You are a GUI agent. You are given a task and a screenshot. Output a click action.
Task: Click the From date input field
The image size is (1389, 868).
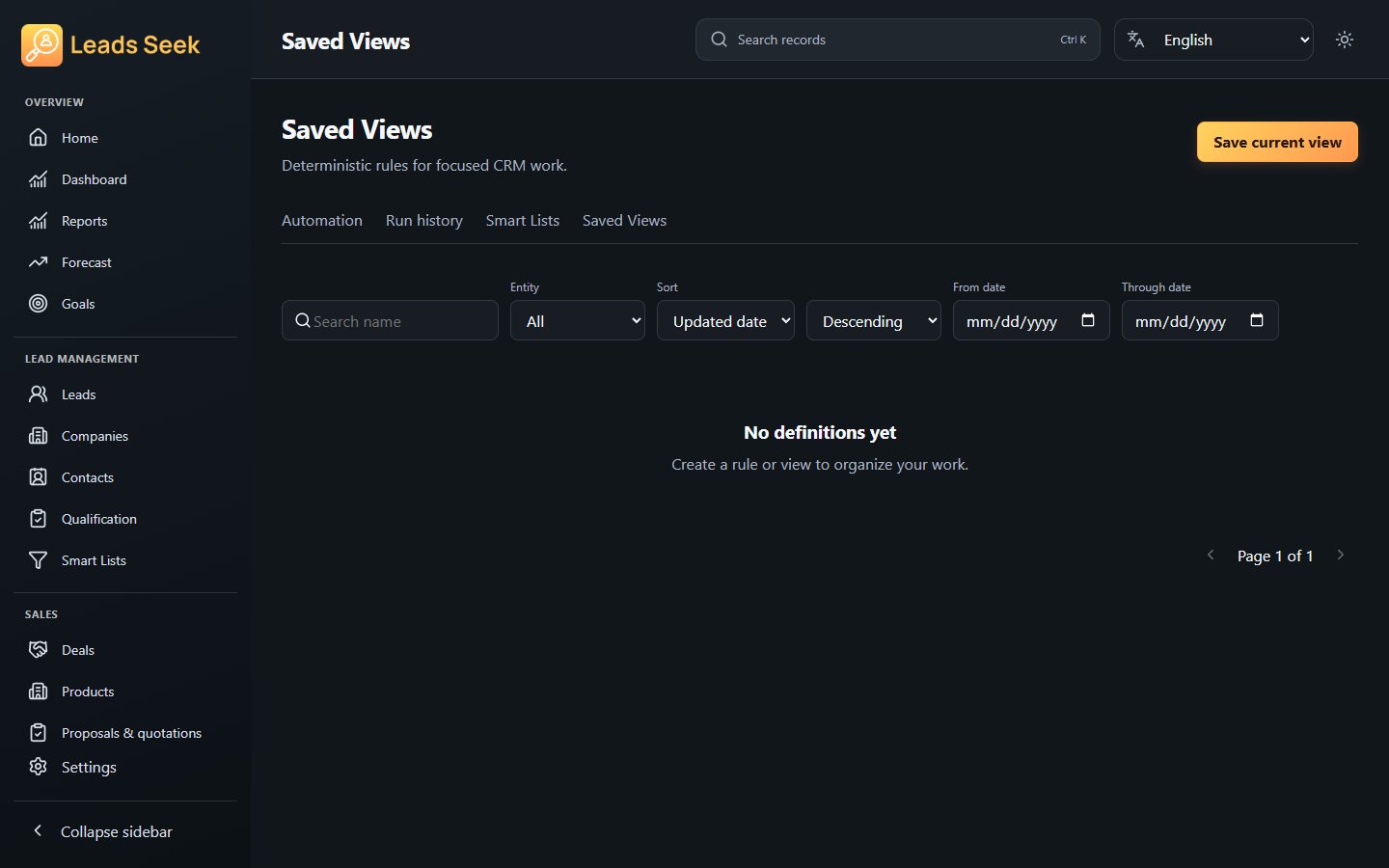tap(1031, 320)
